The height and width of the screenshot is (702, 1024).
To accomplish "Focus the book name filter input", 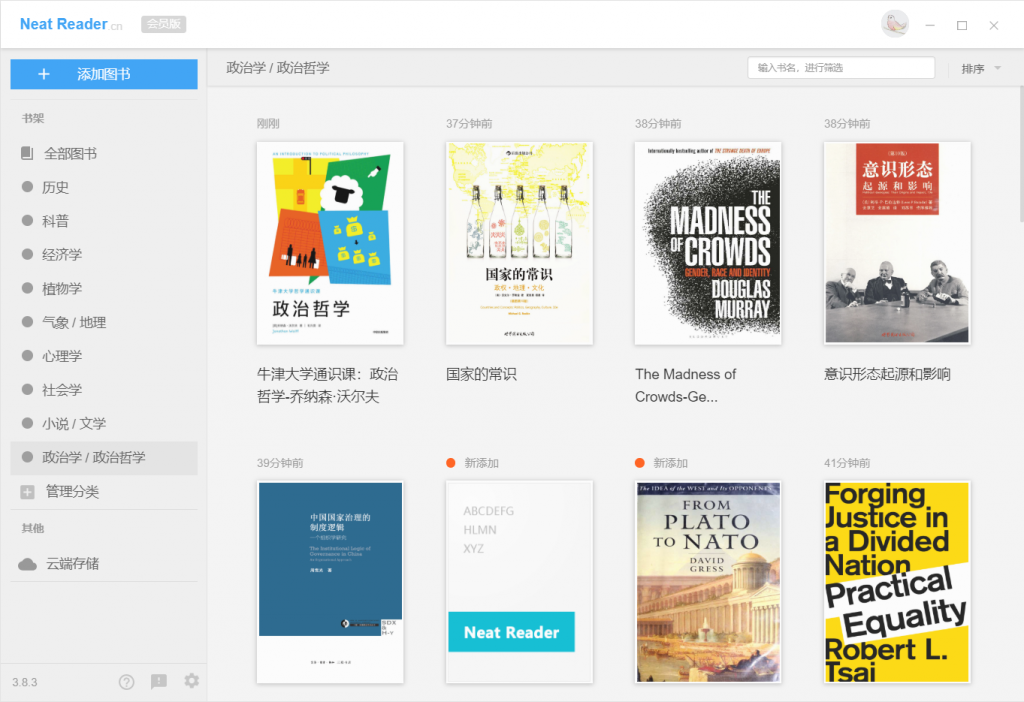I will point(841,68).
